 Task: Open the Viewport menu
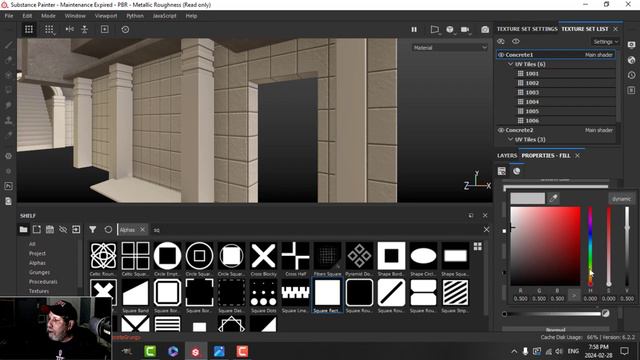106,16
